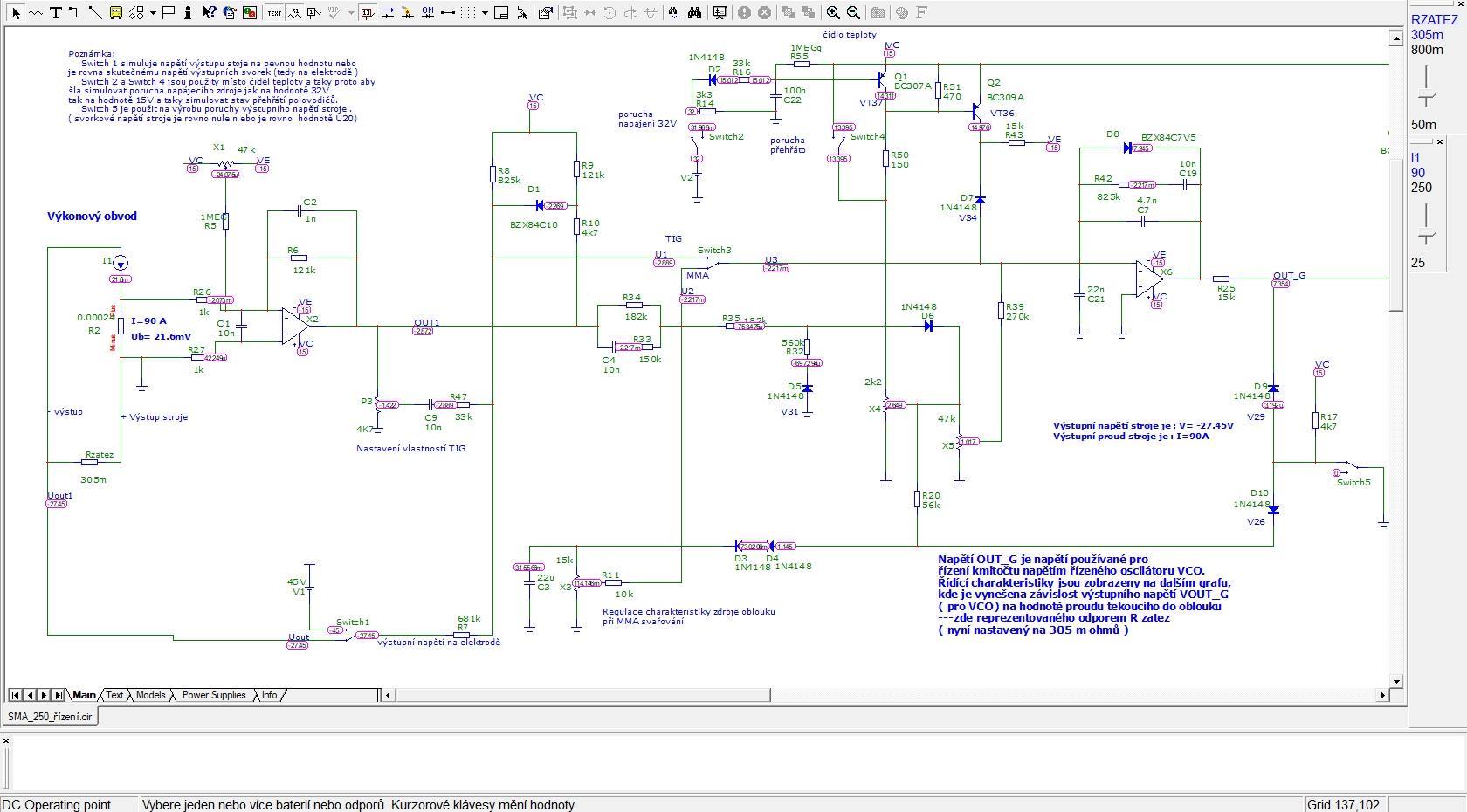This screenshot has height=812, width=1467.
Task: Click the I1 current slider thumb
Action: [1427, 232]
